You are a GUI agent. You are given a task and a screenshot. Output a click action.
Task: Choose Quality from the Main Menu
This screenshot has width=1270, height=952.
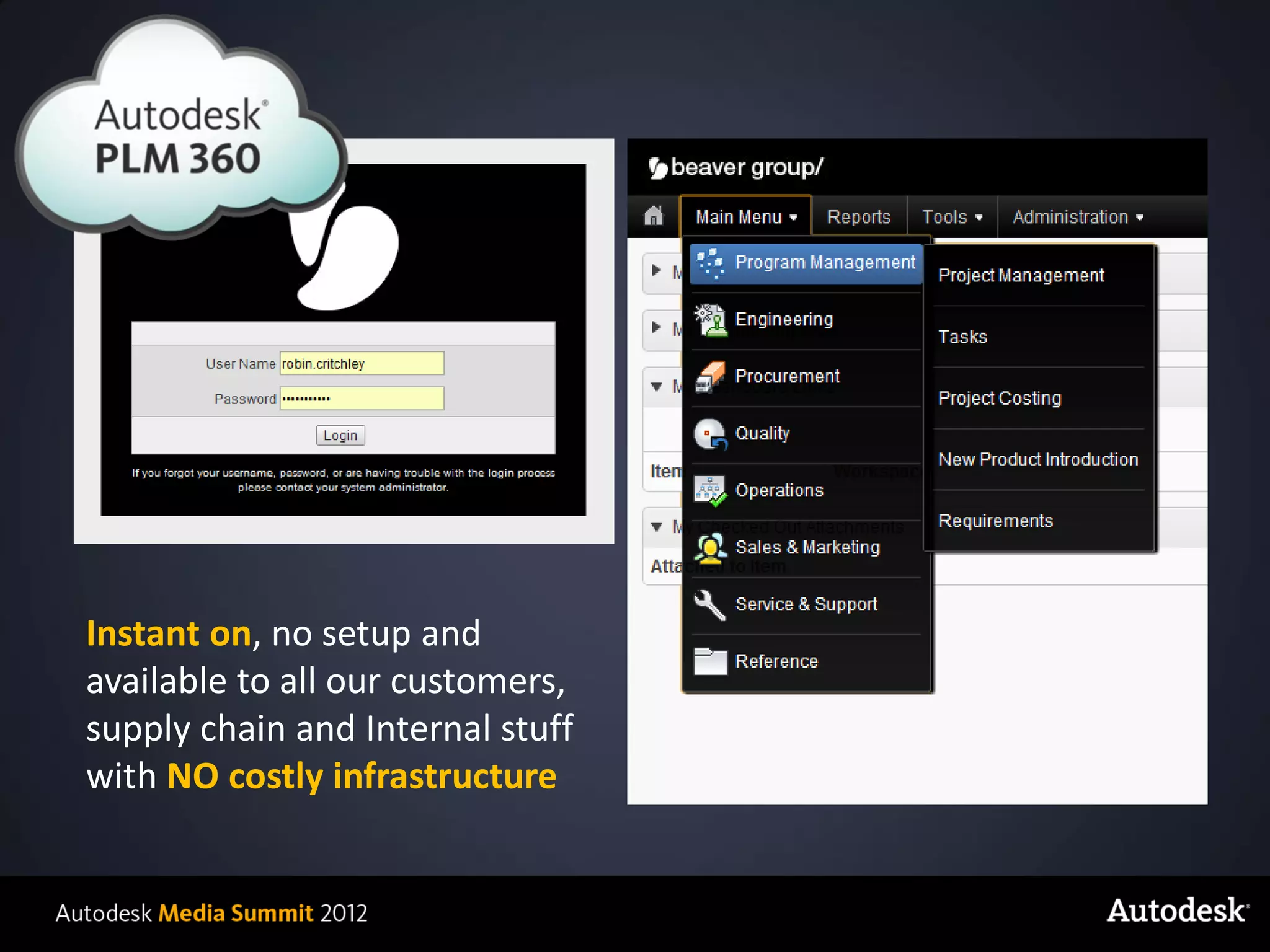click(806, 434)
